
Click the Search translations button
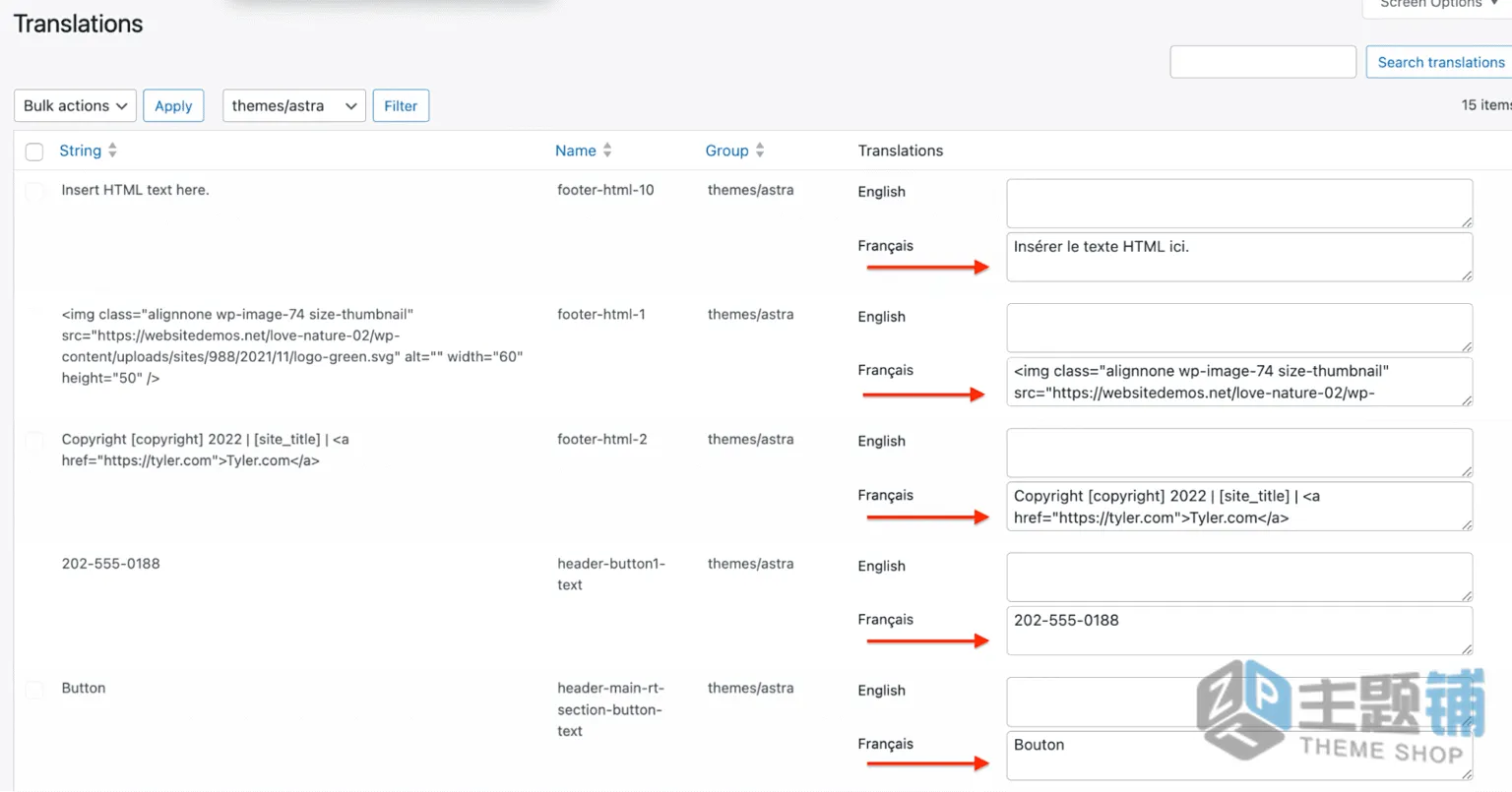[x=1439, y=62]
